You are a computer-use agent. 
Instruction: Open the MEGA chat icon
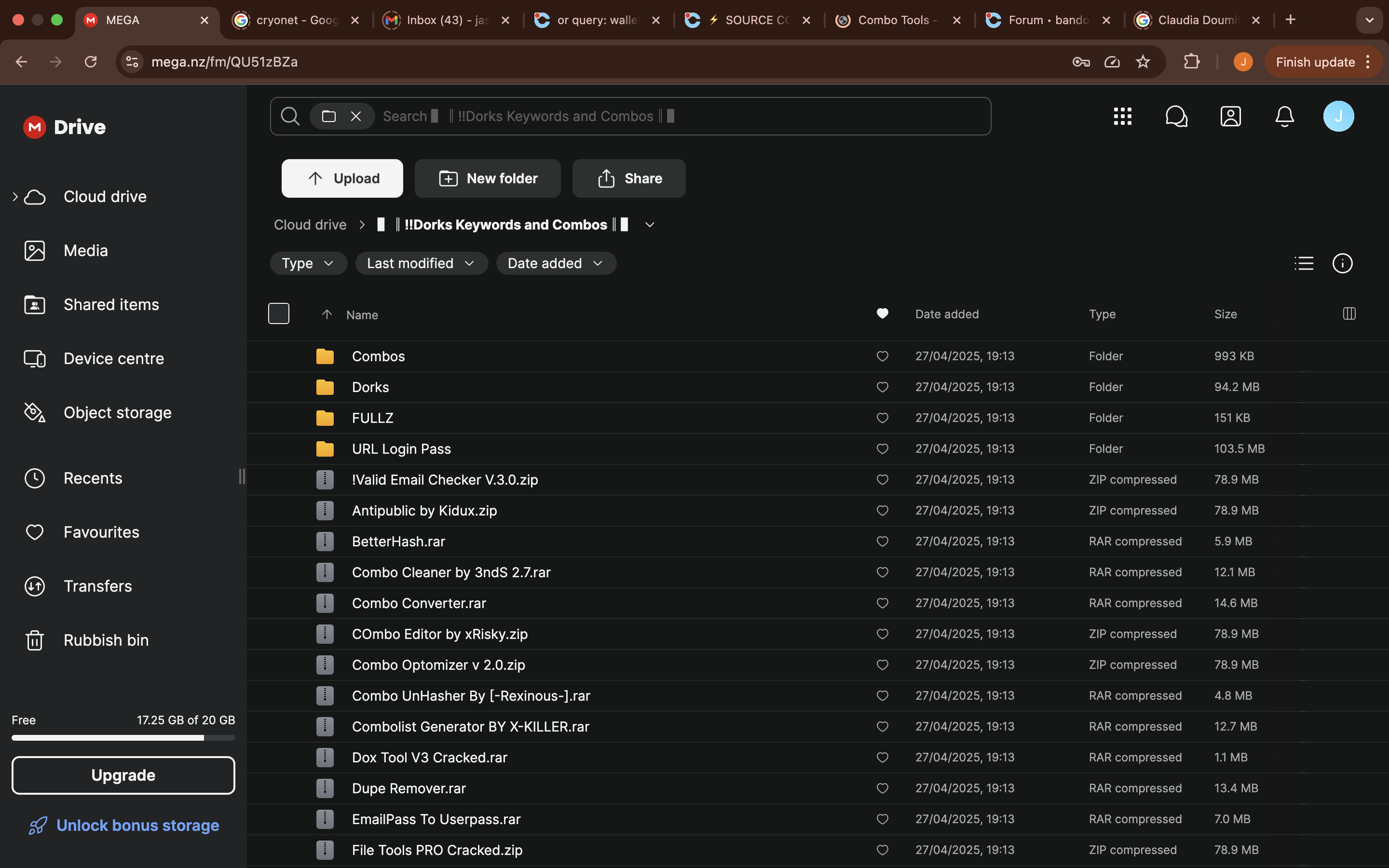click(x=1176, y=117)
